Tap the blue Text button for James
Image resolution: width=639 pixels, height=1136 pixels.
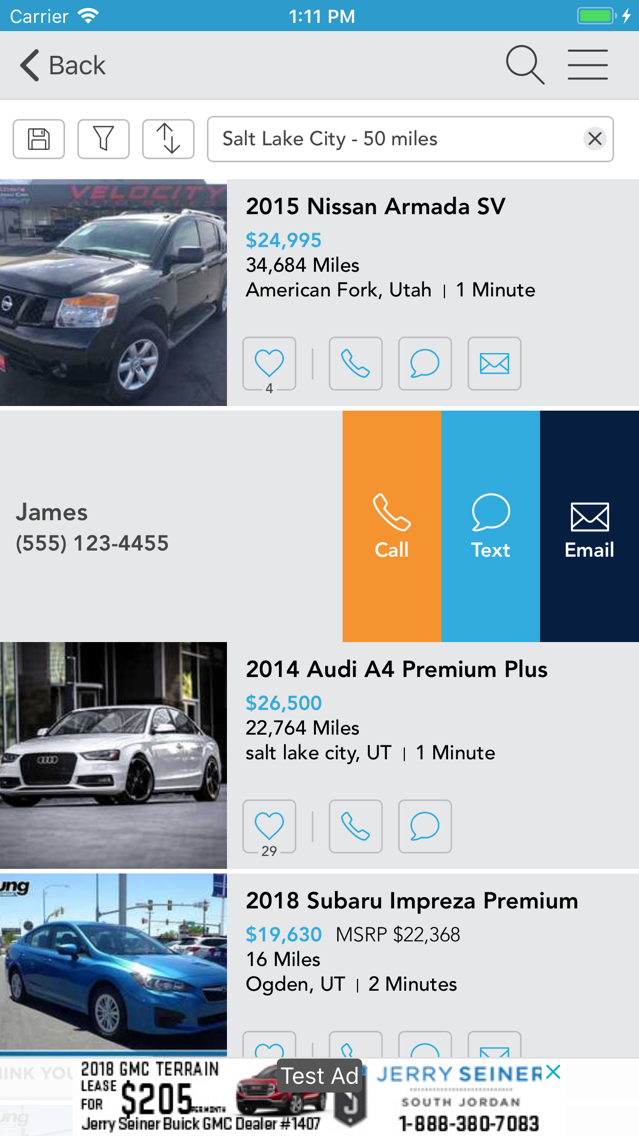[490, 526]
